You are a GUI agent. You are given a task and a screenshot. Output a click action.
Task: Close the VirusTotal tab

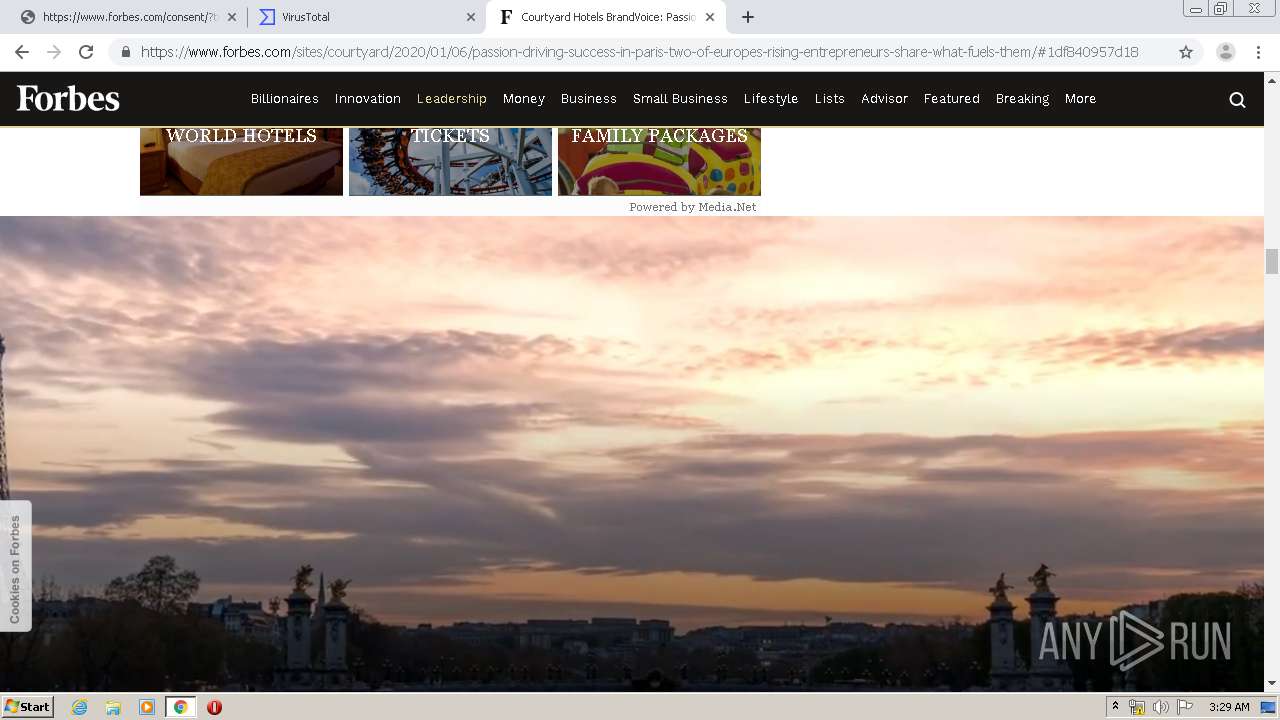471,17
